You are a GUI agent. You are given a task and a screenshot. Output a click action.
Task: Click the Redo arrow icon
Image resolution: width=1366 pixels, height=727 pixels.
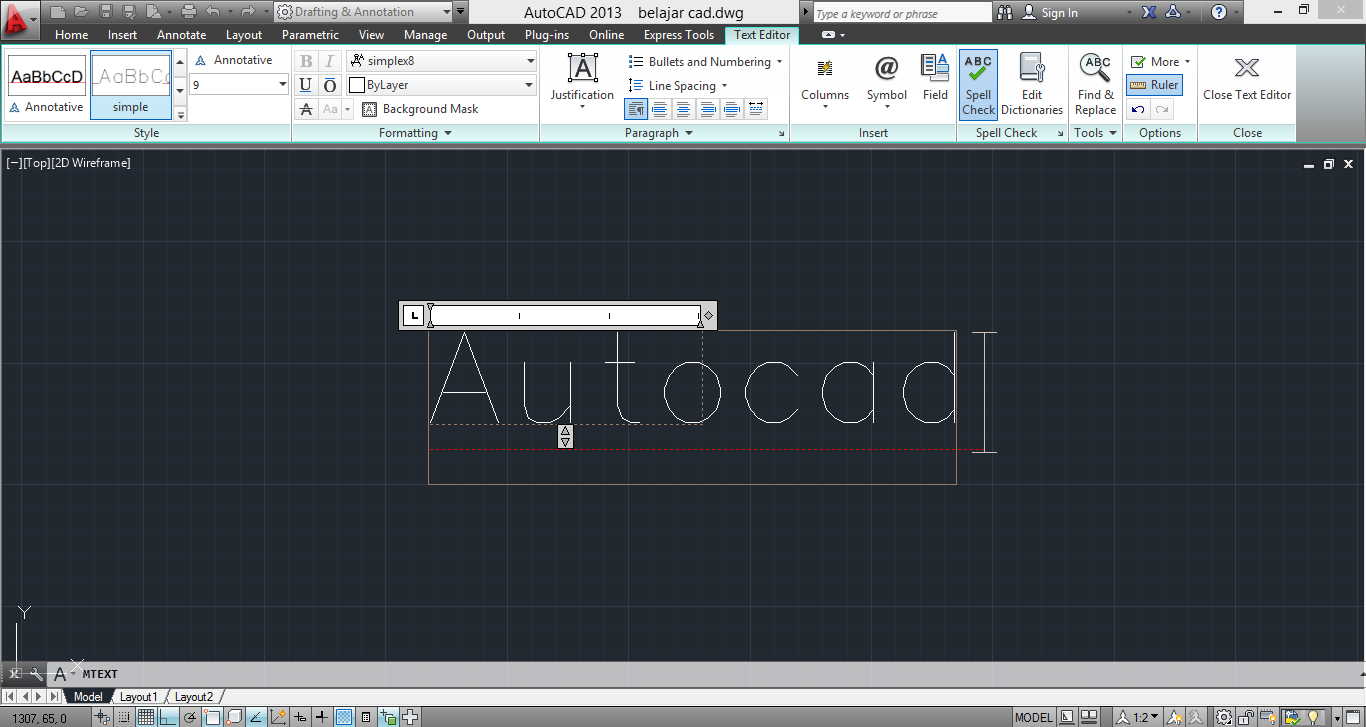click(248, 12)
